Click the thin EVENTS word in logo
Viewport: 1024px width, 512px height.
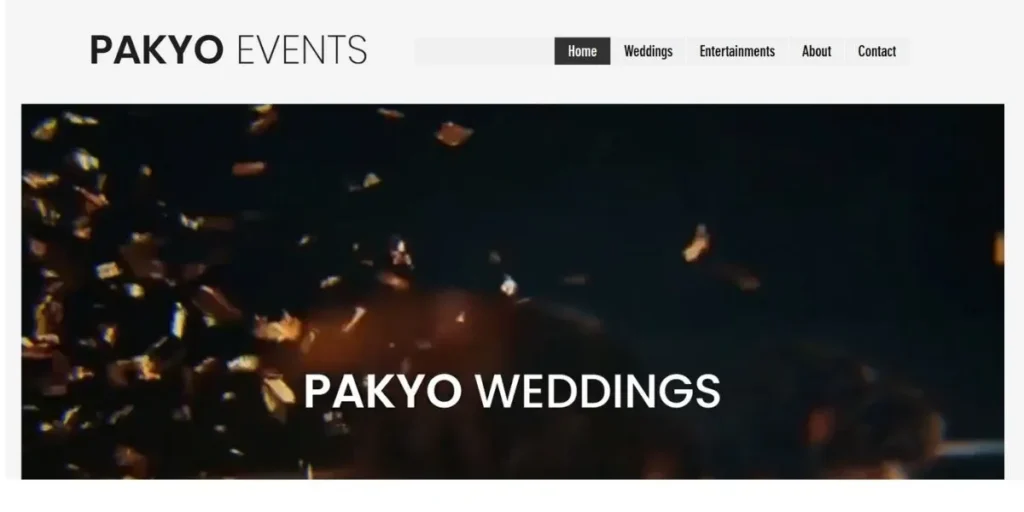coord(302,50)
